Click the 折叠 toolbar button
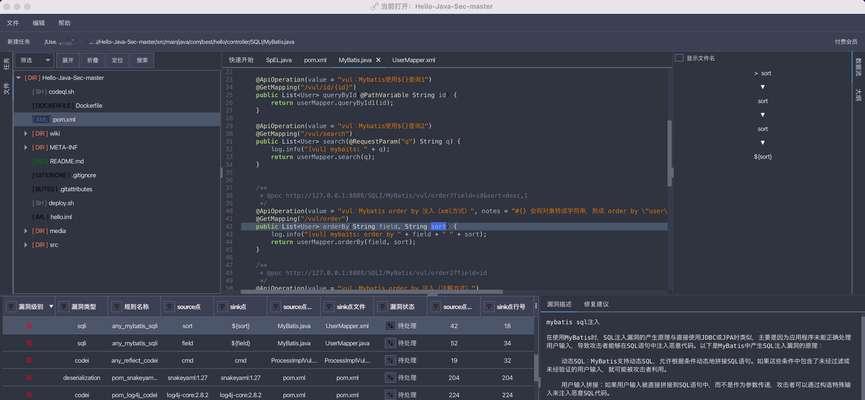 92,60
